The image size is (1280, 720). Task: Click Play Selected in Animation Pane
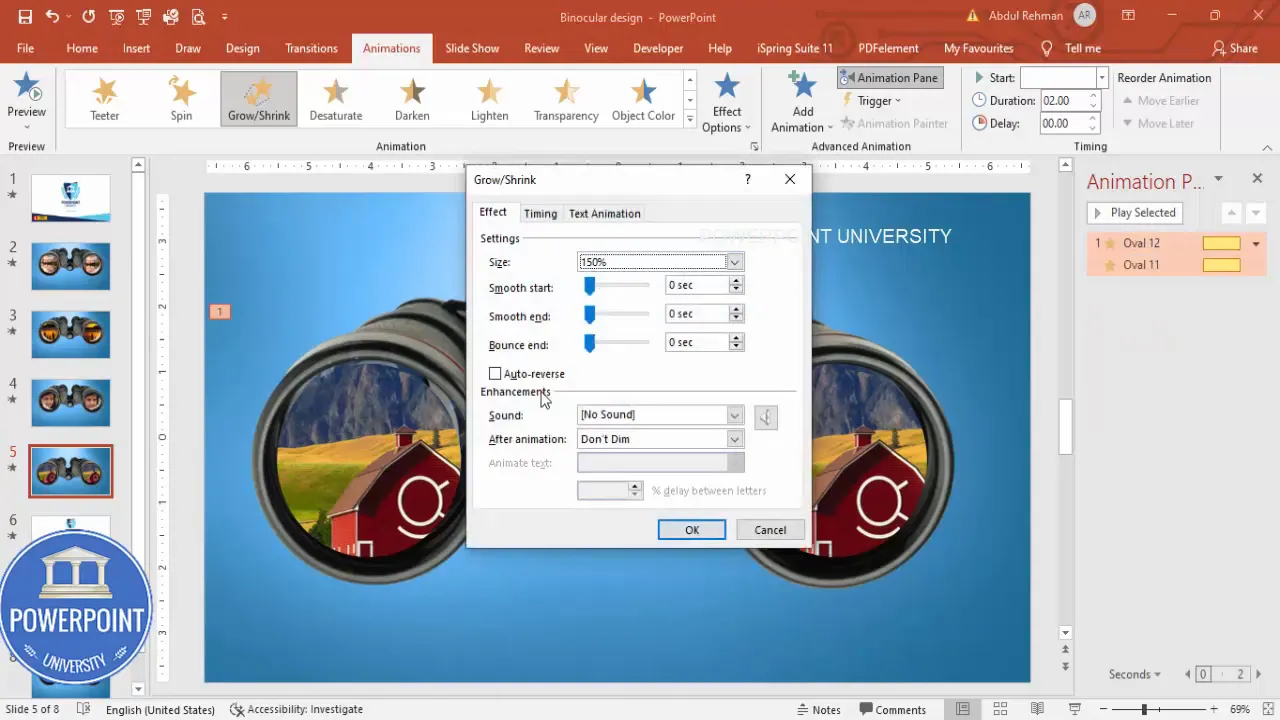coord(1134,212)
